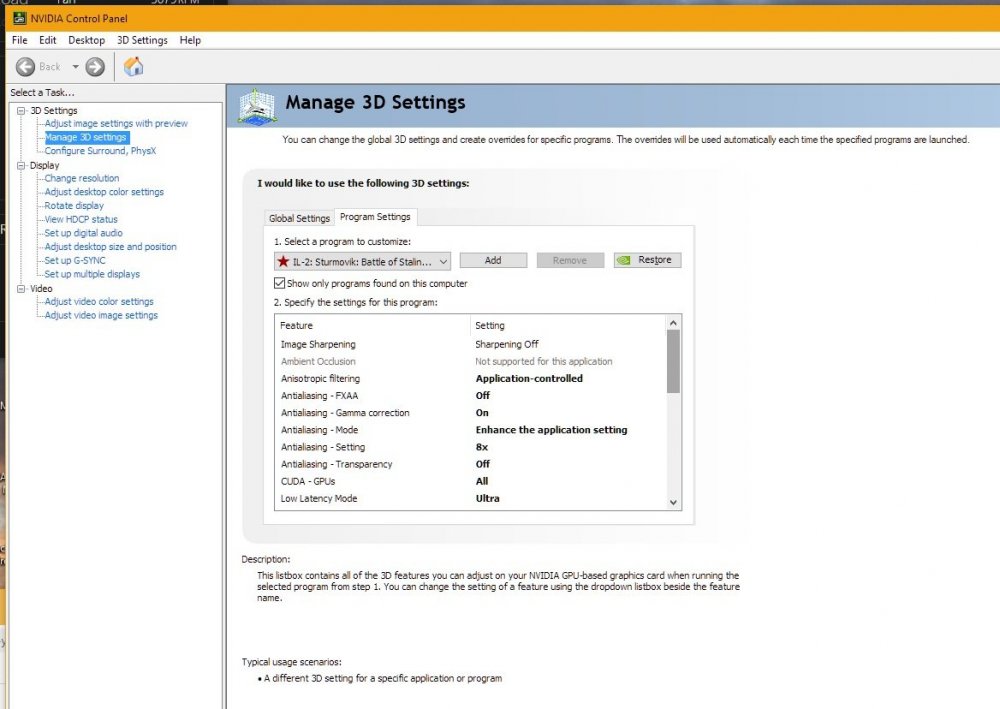Click the NVIDIA Control Panel title bar icon
Screen dimensions: 1000x709
[x=17, y=18]
